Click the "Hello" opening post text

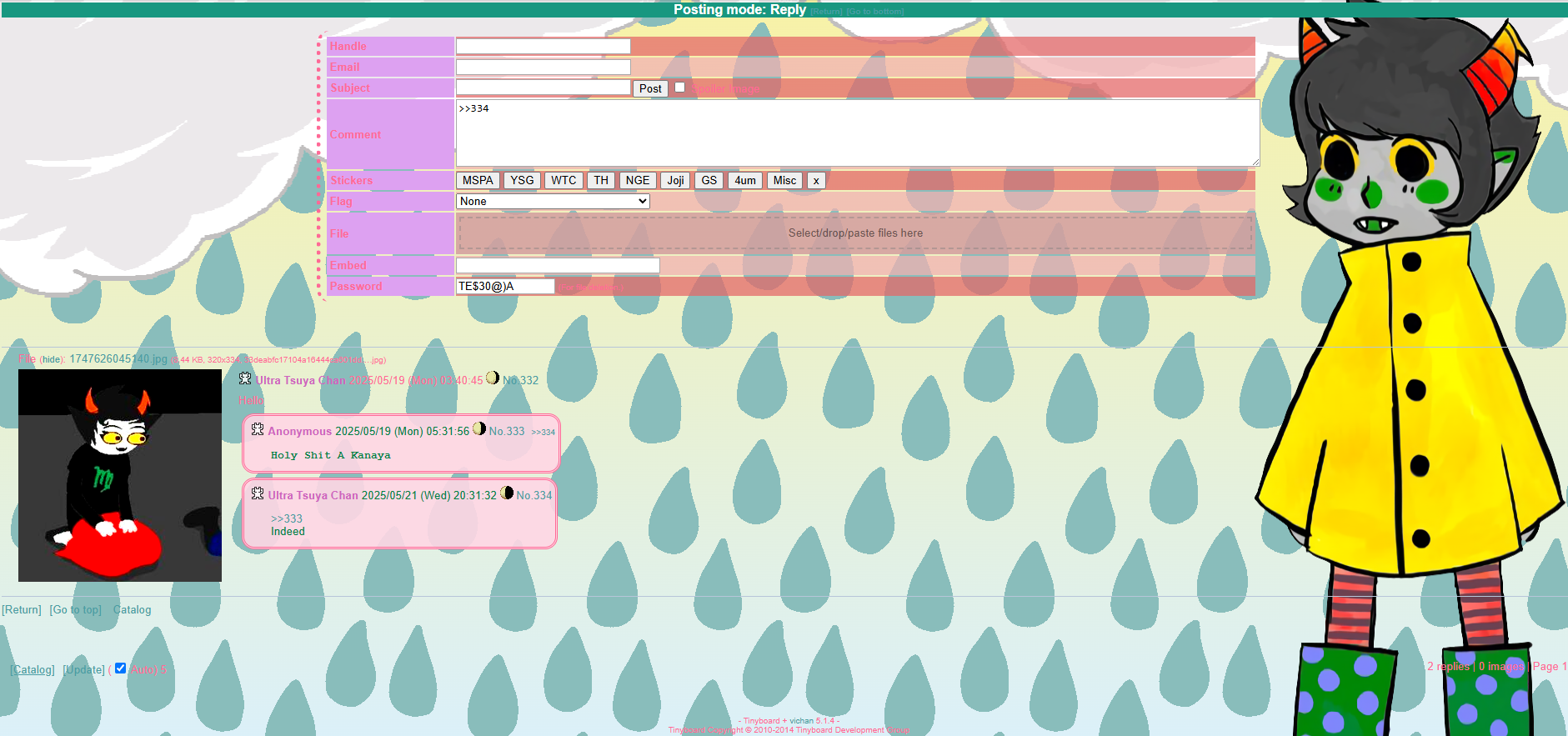251,400
